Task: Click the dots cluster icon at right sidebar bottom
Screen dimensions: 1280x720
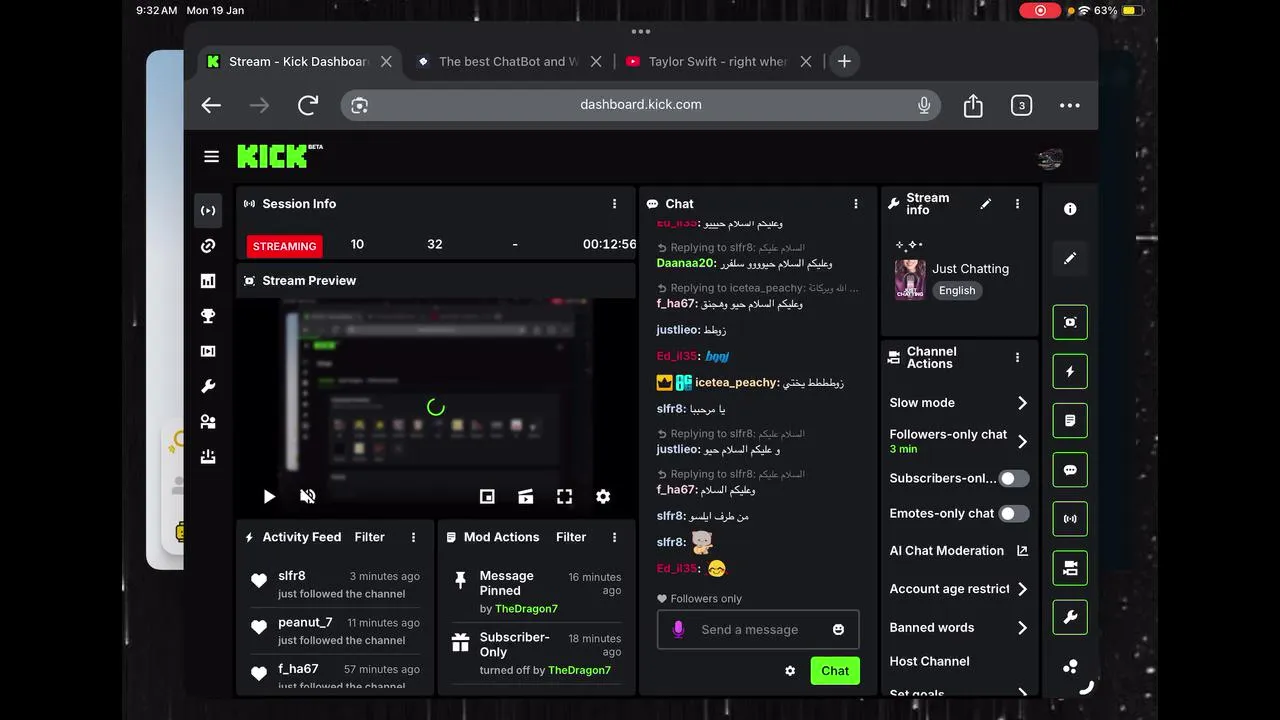Action: tap(1070, 667)
